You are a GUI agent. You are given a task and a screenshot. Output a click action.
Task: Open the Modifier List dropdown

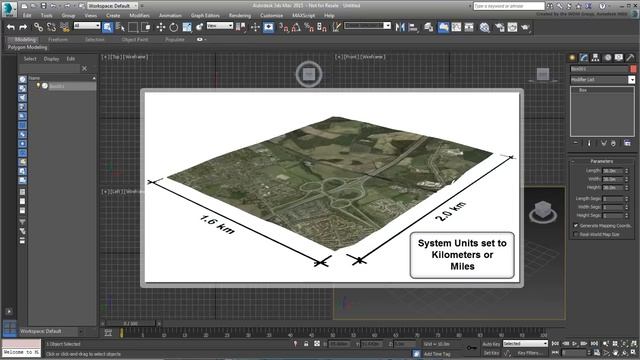coord(602,80)
